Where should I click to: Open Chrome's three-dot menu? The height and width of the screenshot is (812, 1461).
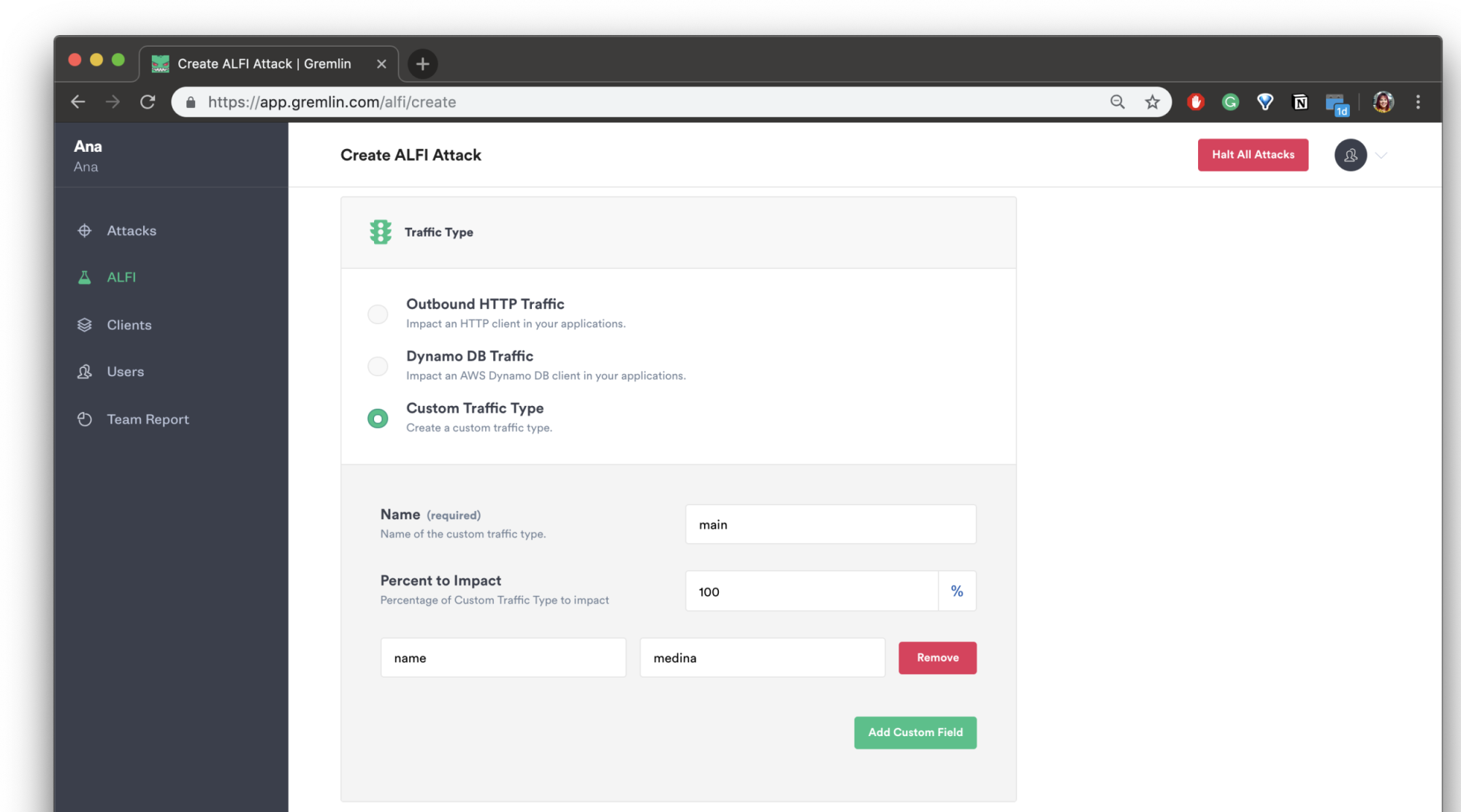tap(1419, 102)
